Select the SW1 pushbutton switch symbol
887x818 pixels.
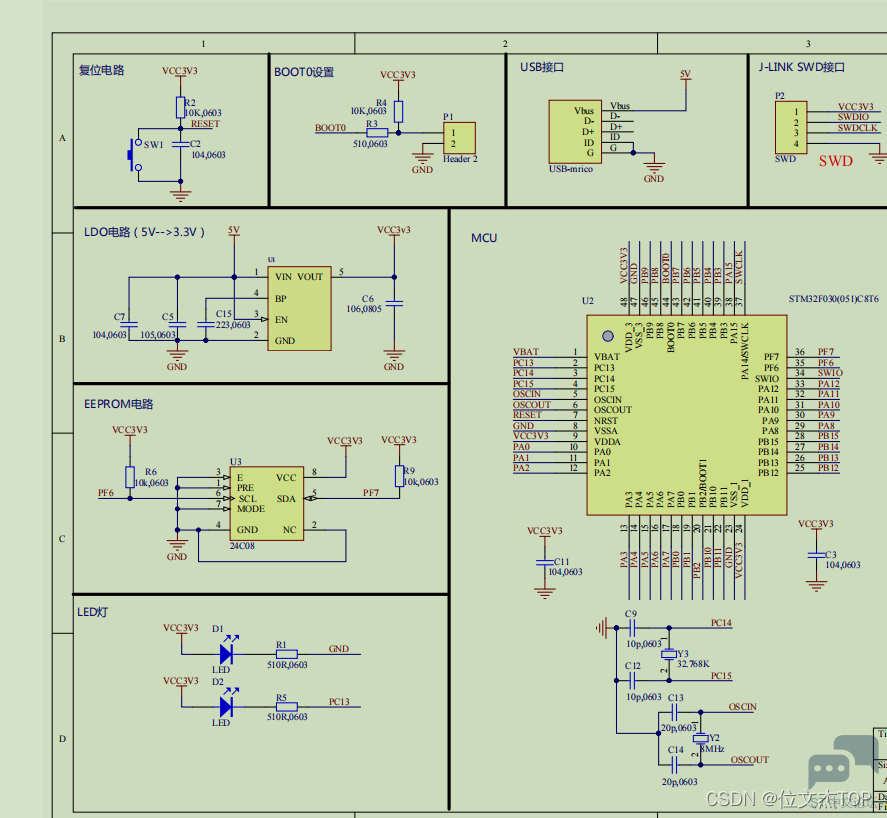[134, 154]
